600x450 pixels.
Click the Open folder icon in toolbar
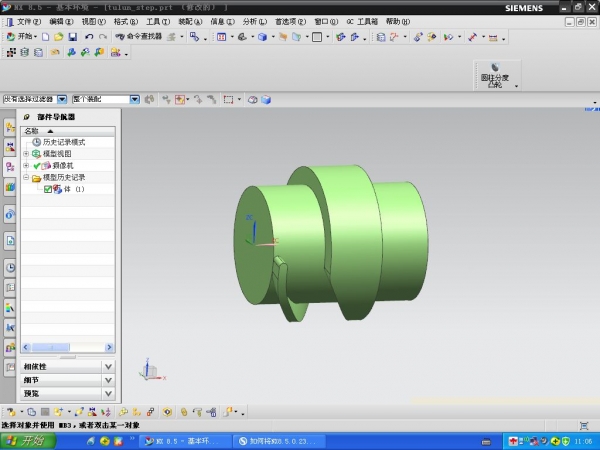[x=59, y=37]
